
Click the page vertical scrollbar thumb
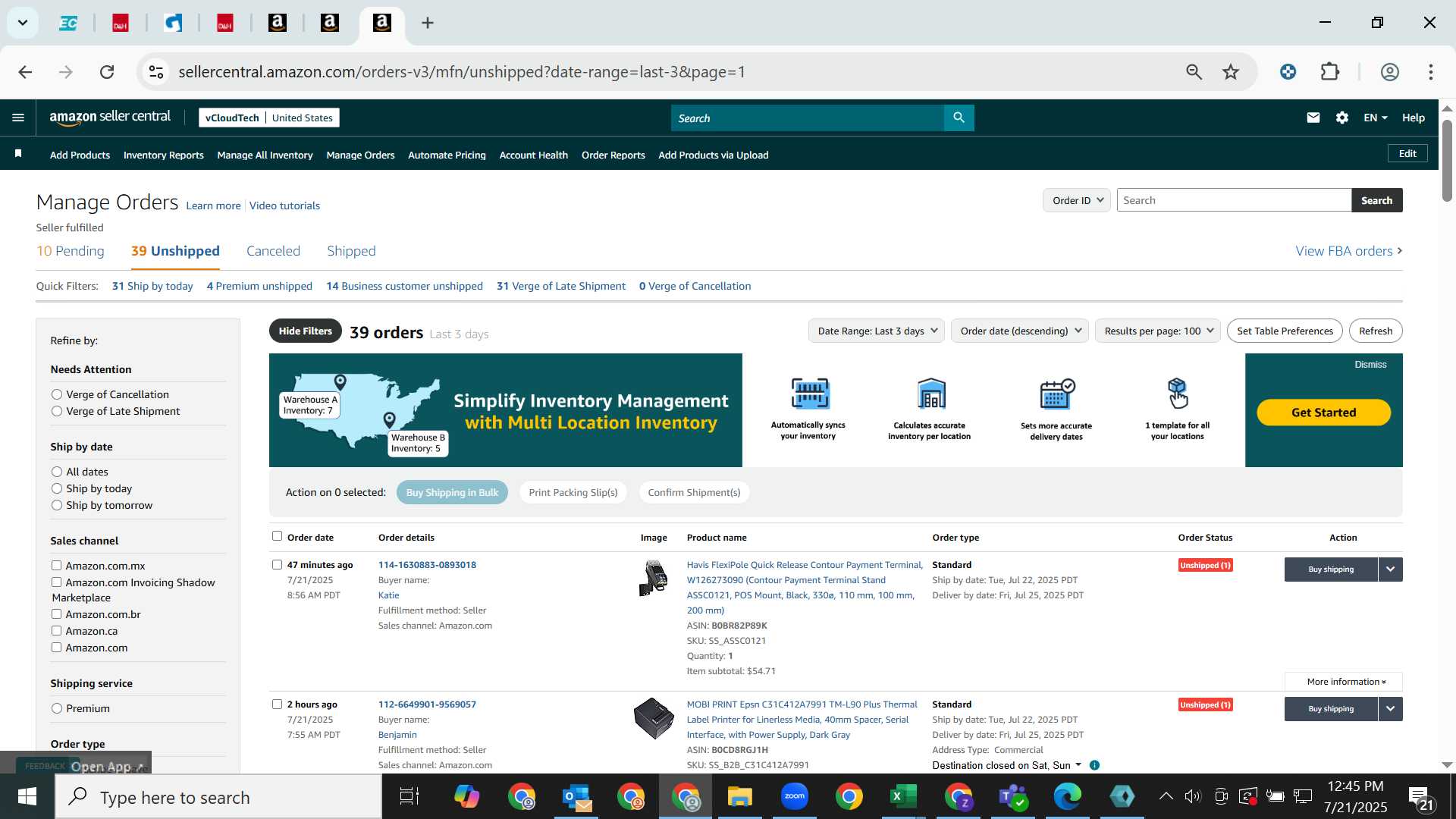point(1447,159)
